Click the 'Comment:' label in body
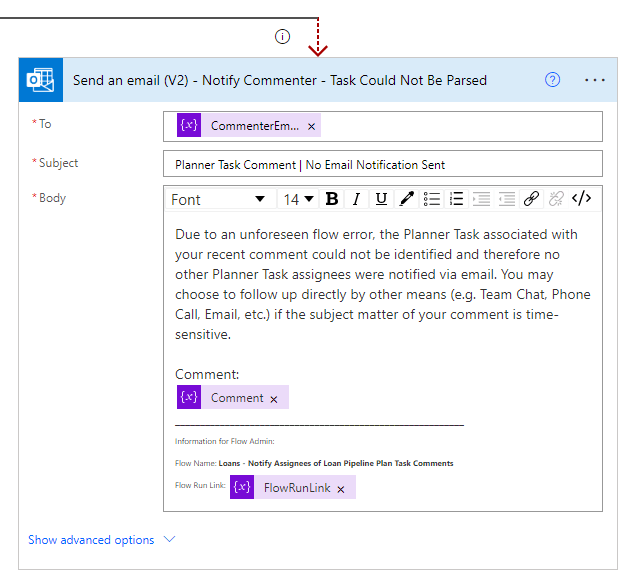This screenshot has width=627, height=578. pos(207,374)
